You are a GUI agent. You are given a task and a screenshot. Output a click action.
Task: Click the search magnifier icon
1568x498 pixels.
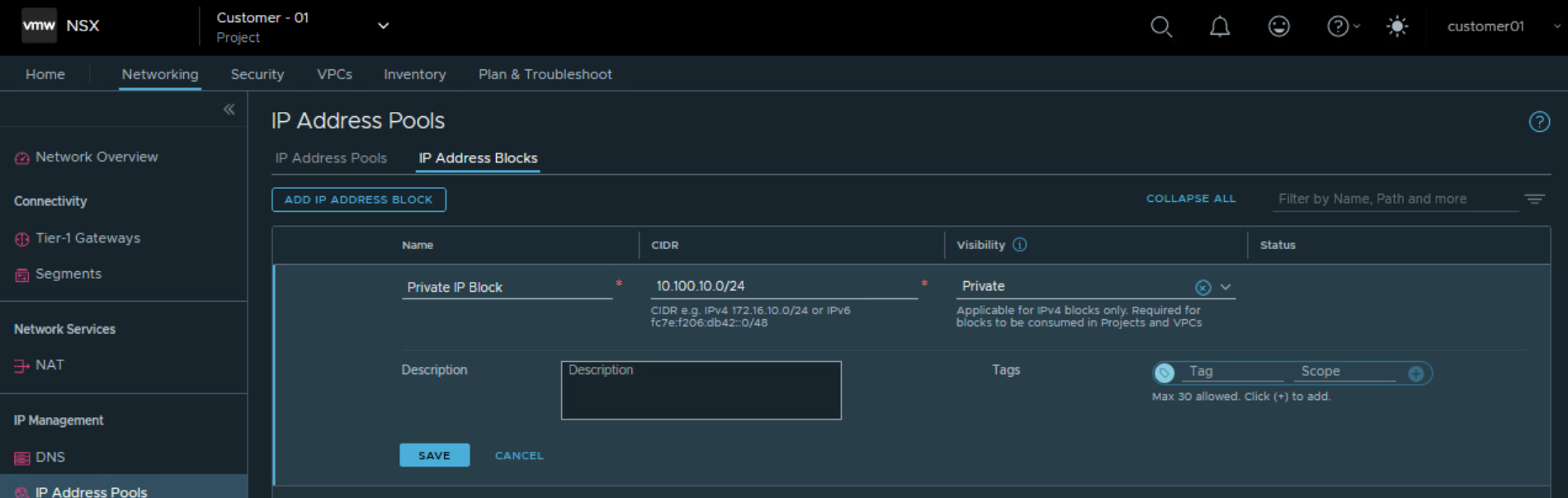1161,26
